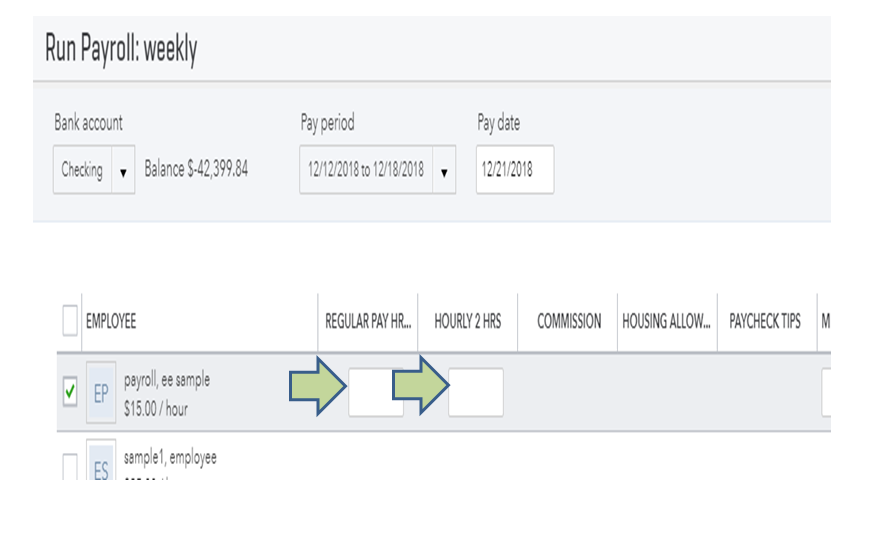Open the Bank account Checking dropdown arrow
The height and width of the screenshot is (551, 890).
pos(123,170)
